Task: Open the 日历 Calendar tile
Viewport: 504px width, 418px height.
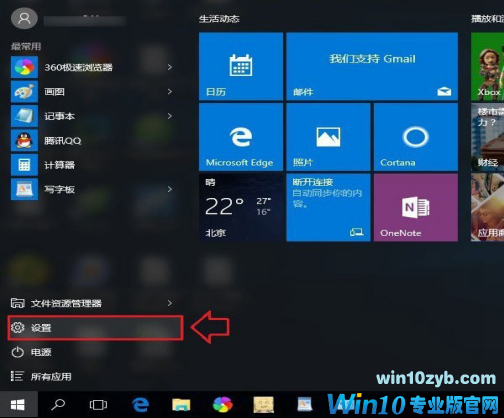Action: (x=241, y=66)
